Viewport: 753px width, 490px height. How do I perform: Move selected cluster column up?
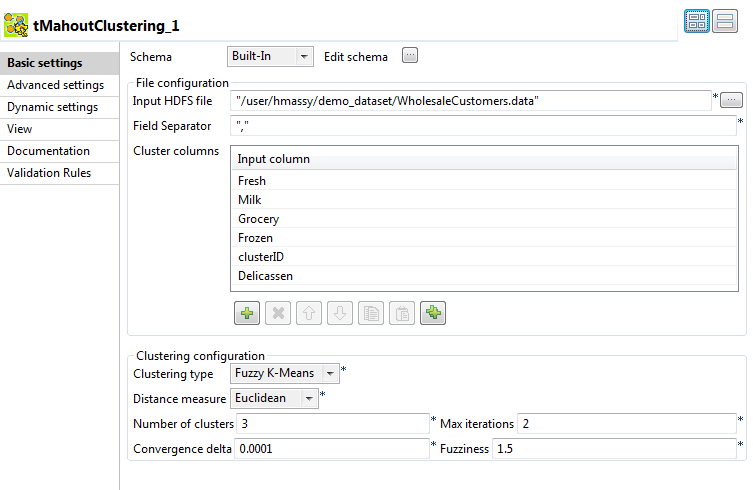(309, 313)
